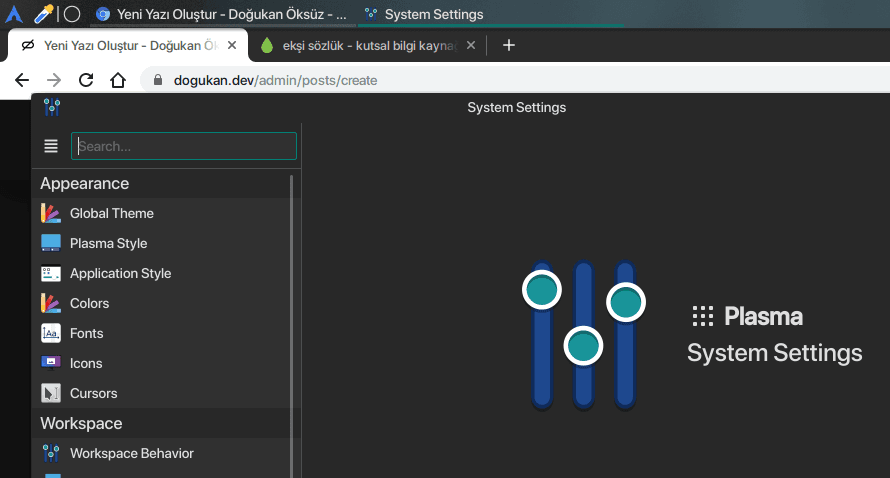
Task: Click the Workspace Behavior sliders icon
Action: pyautogui.click(x=51, y=453)
